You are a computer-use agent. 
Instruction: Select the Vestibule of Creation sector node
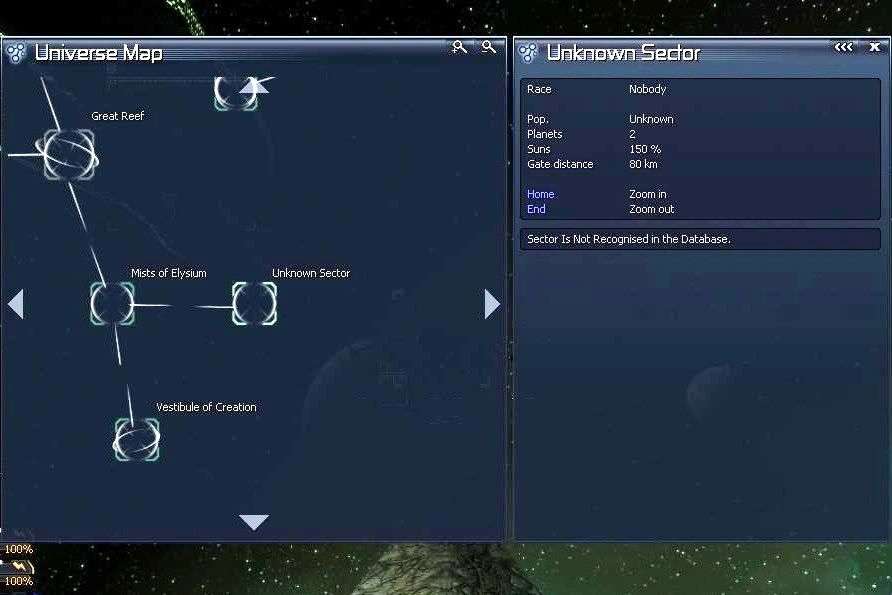pos(137,439)
